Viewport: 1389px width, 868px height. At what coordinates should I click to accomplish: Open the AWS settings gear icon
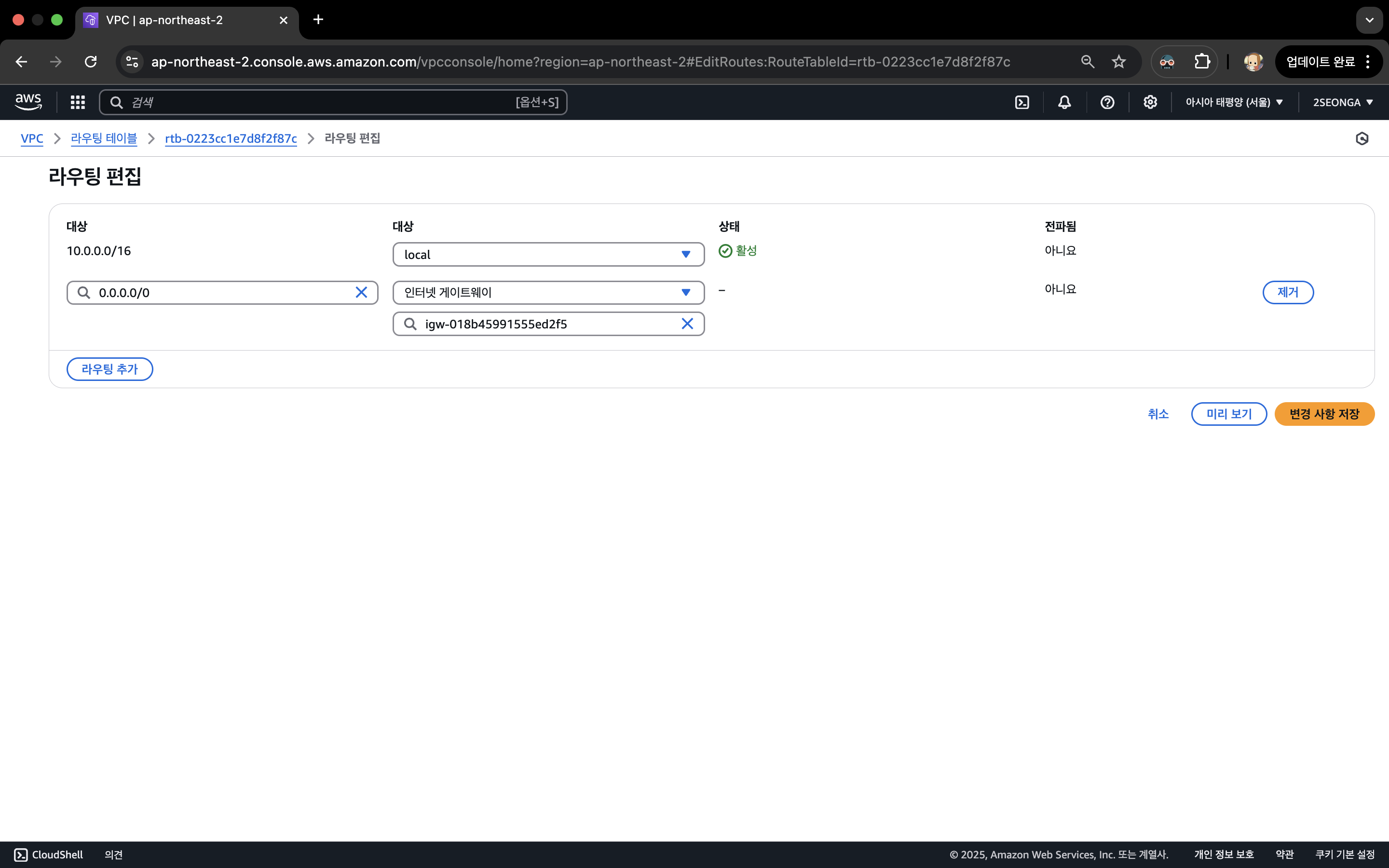(x=1150, y=102)
